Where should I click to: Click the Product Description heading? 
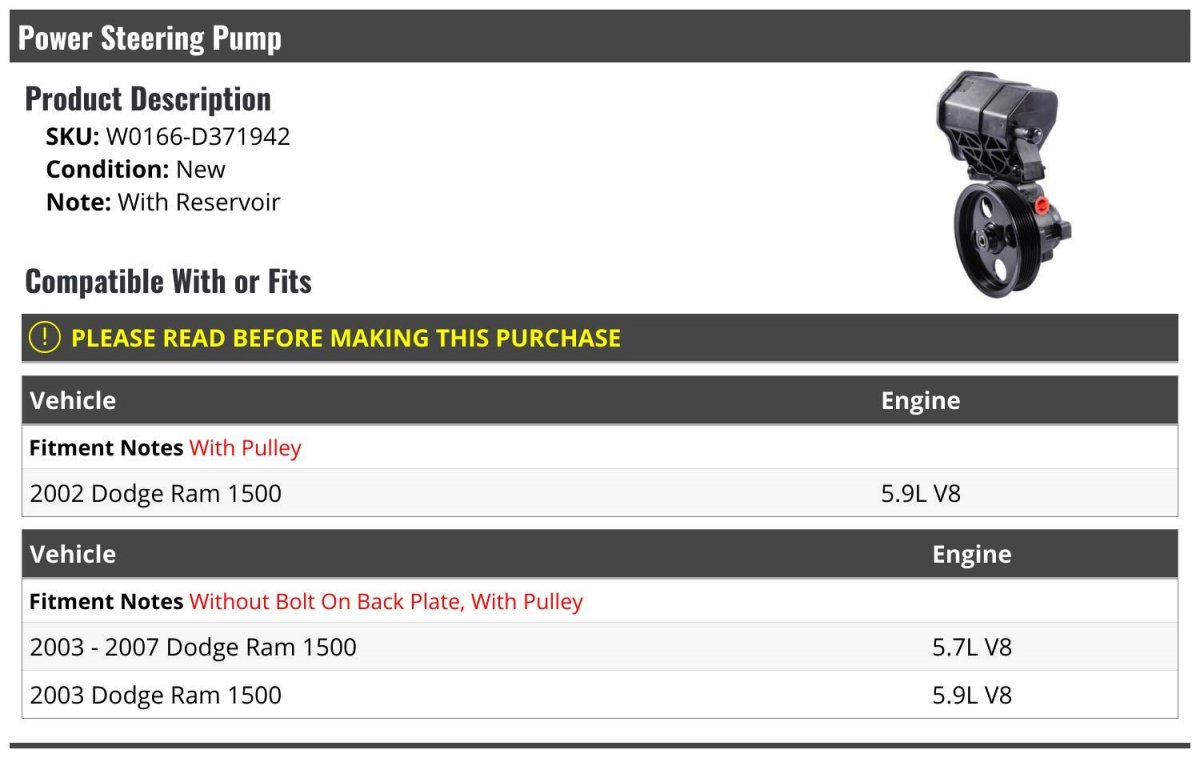pos(148,99)
